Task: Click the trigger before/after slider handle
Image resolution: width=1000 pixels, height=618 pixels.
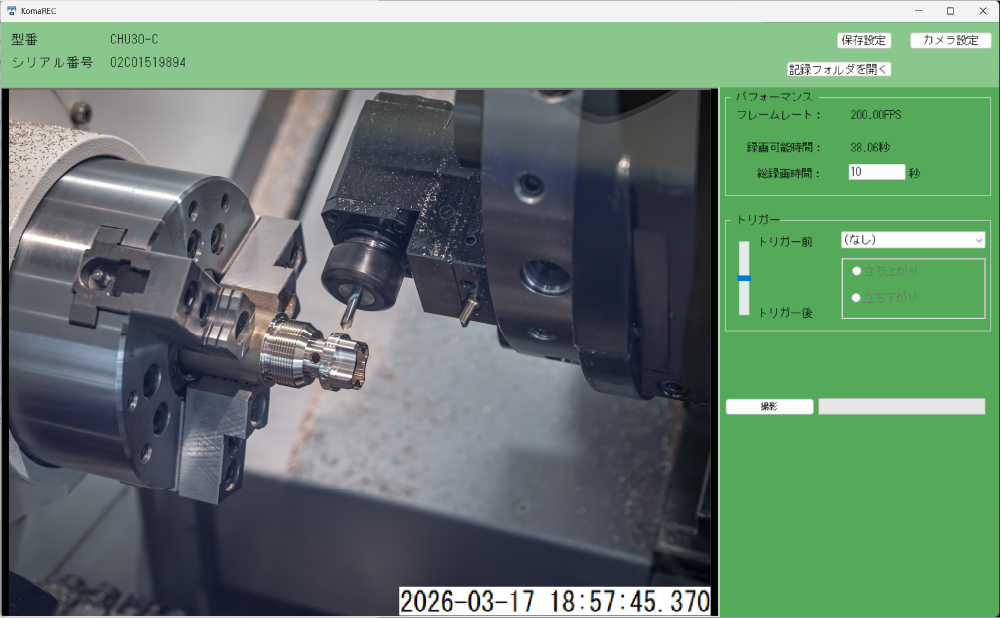Action: coord(744,278)
